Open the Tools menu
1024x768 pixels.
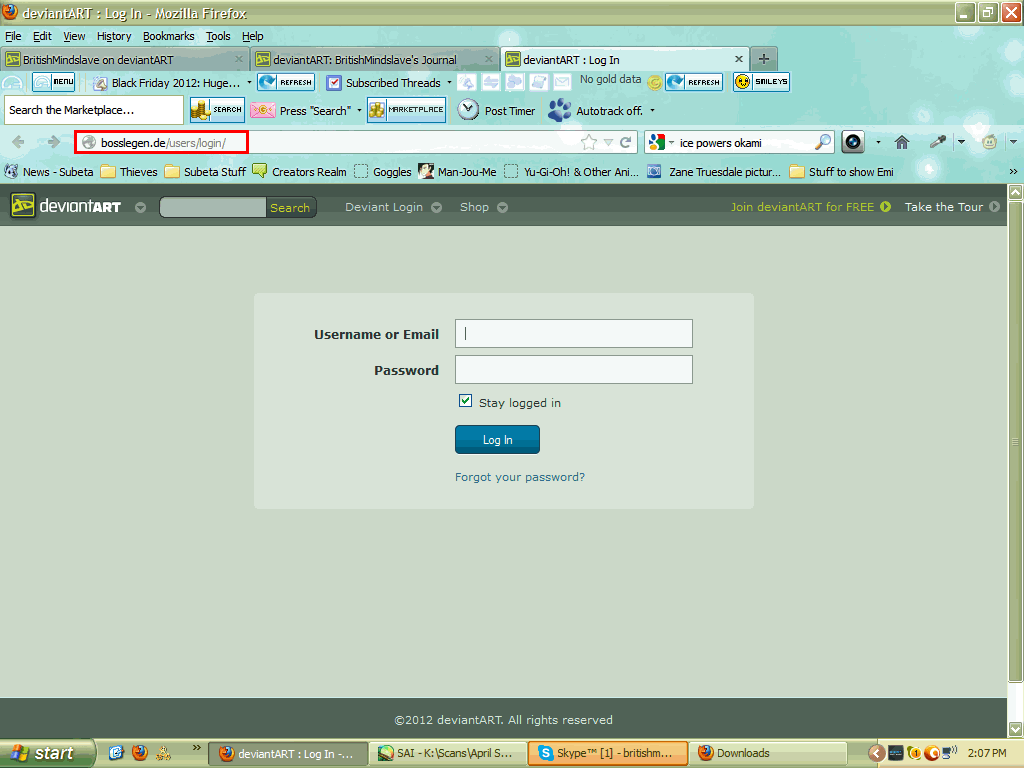coord(218,36)
